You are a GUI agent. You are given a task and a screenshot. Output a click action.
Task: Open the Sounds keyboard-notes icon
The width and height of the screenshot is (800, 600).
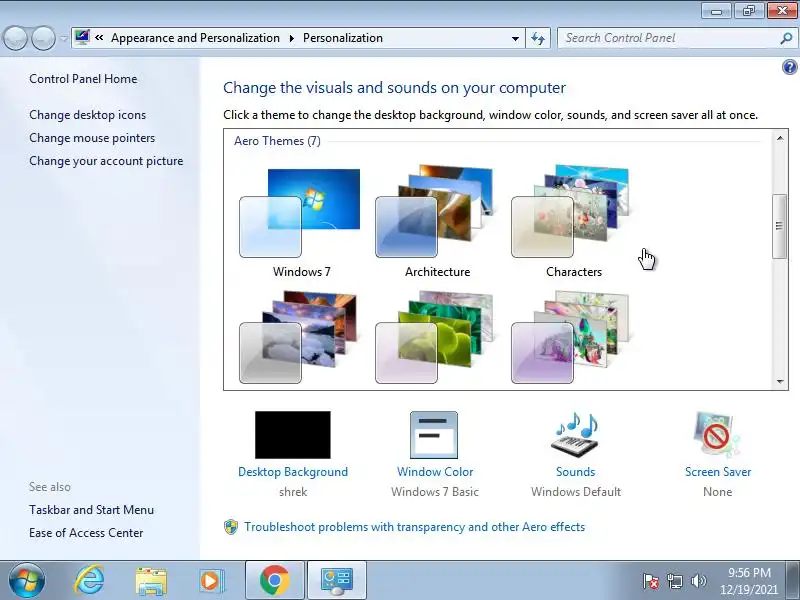click(x=575, y=435)
